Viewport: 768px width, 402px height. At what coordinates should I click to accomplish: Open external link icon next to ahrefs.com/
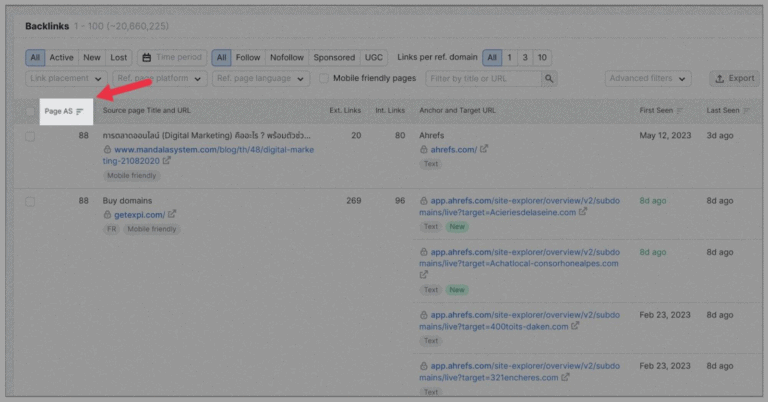pyautogui.click(x=484, y=149)
